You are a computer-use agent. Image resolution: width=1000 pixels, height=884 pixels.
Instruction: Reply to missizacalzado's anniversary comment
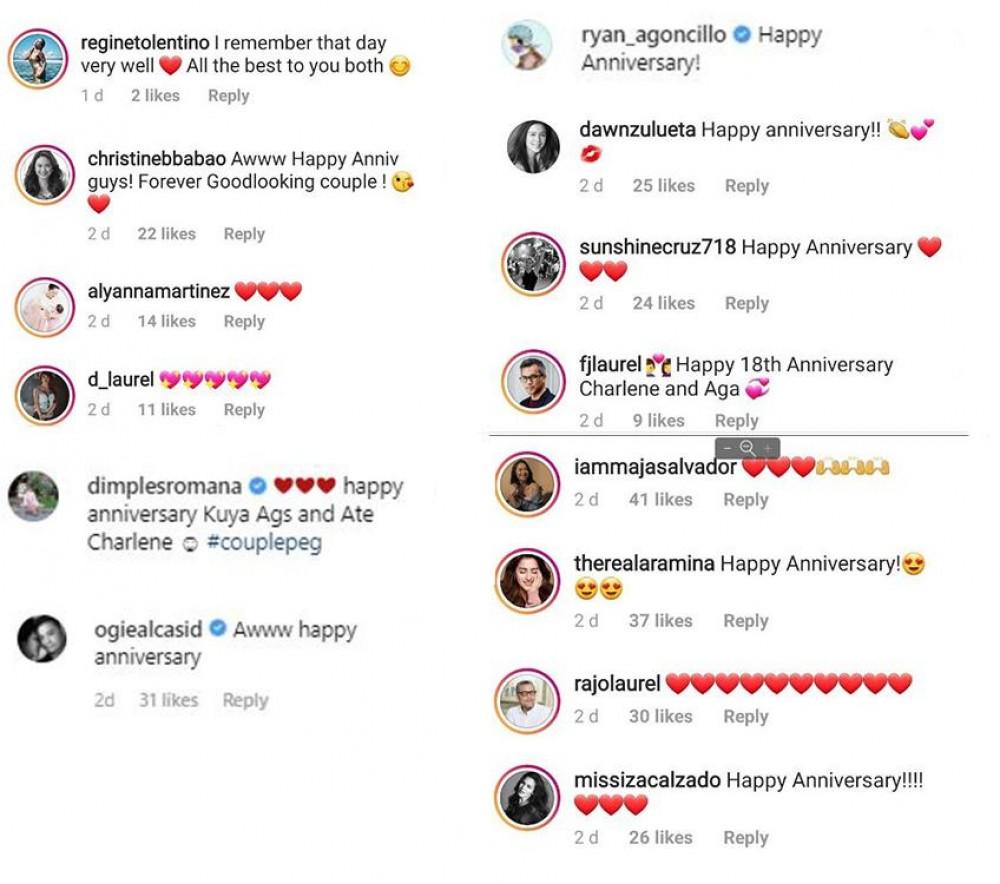pos(745,838)
